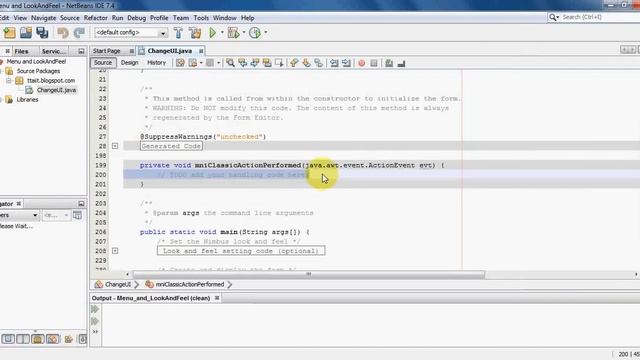Minimize the Navigator panel
This screenshot has width=640, height=360.
(81, 203)
